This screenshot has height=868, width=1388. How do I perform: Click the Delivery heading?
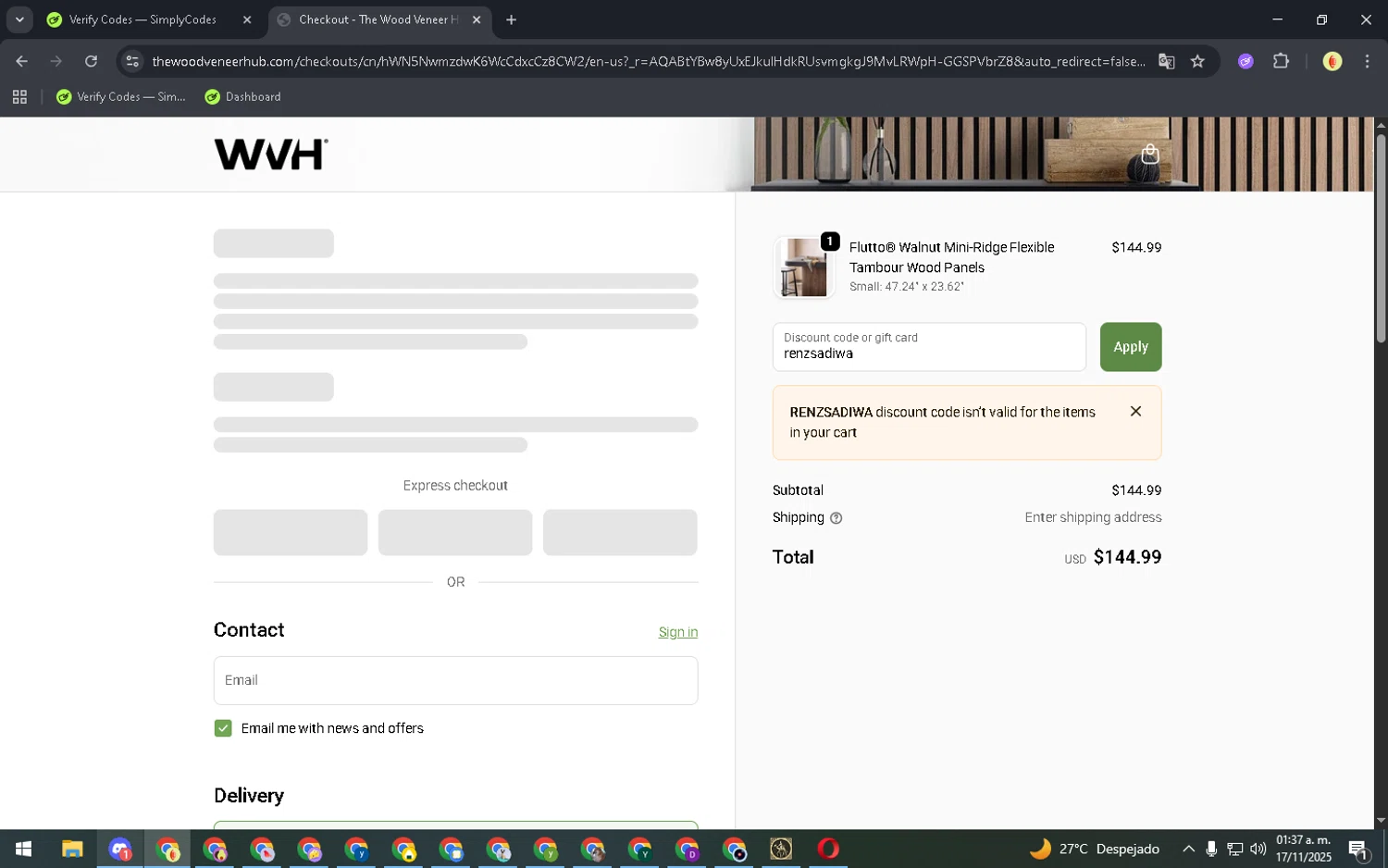(249, 796)
